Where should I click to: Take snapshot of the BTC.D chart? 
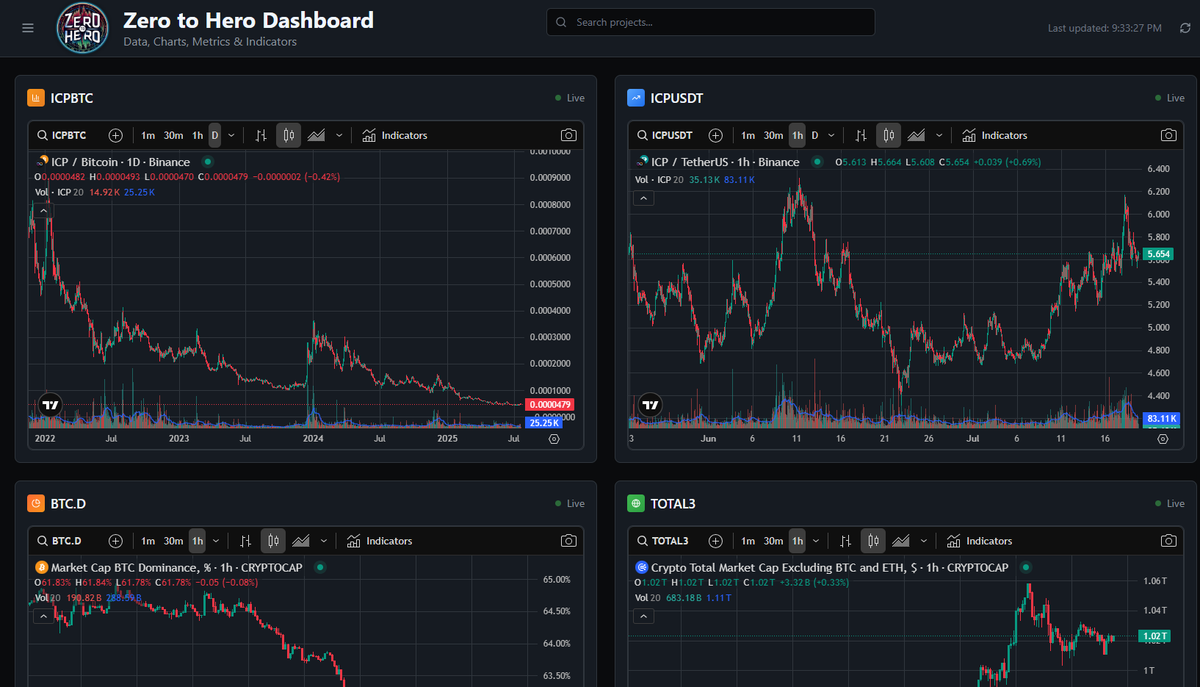(568, 541)
